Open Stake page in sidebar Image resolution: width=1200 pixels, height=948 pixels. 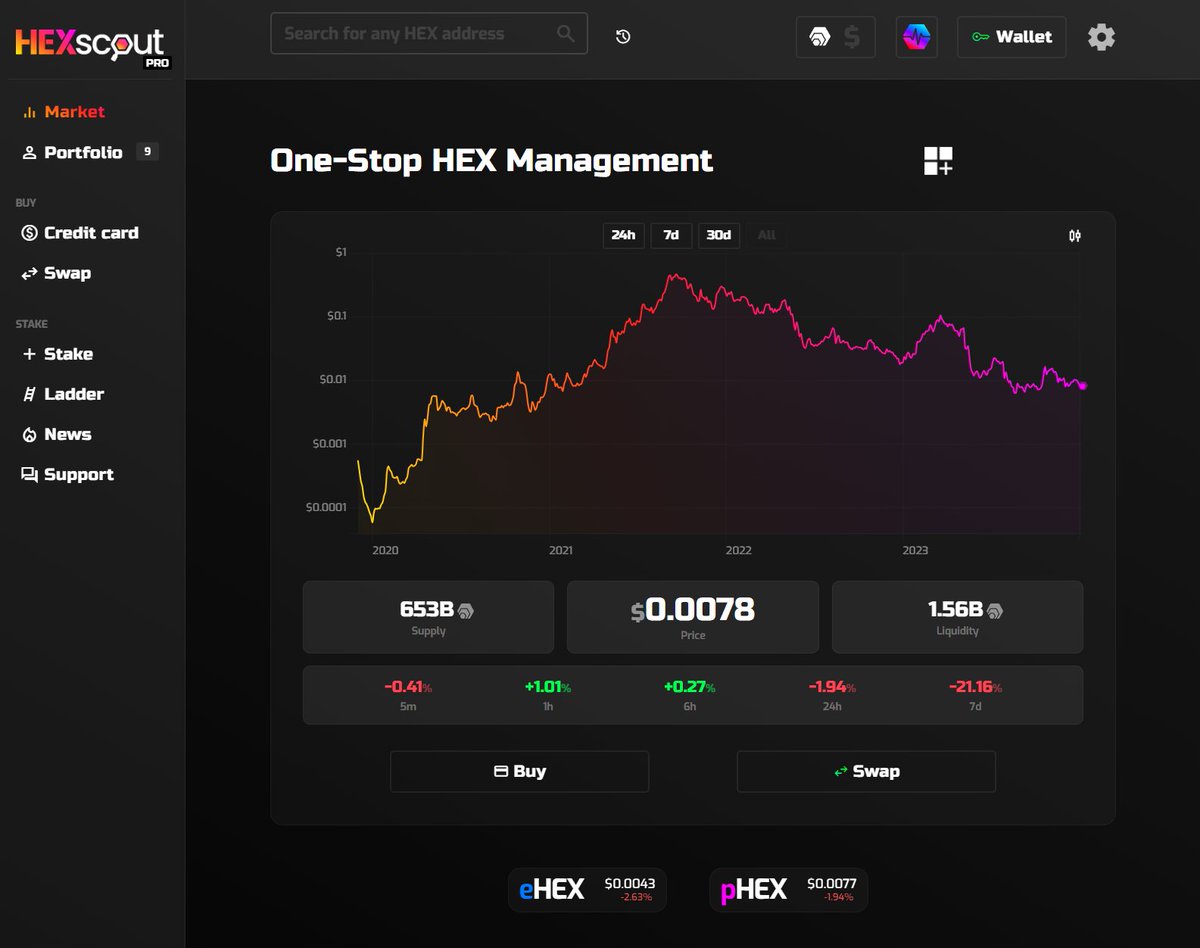click(57, 354)
